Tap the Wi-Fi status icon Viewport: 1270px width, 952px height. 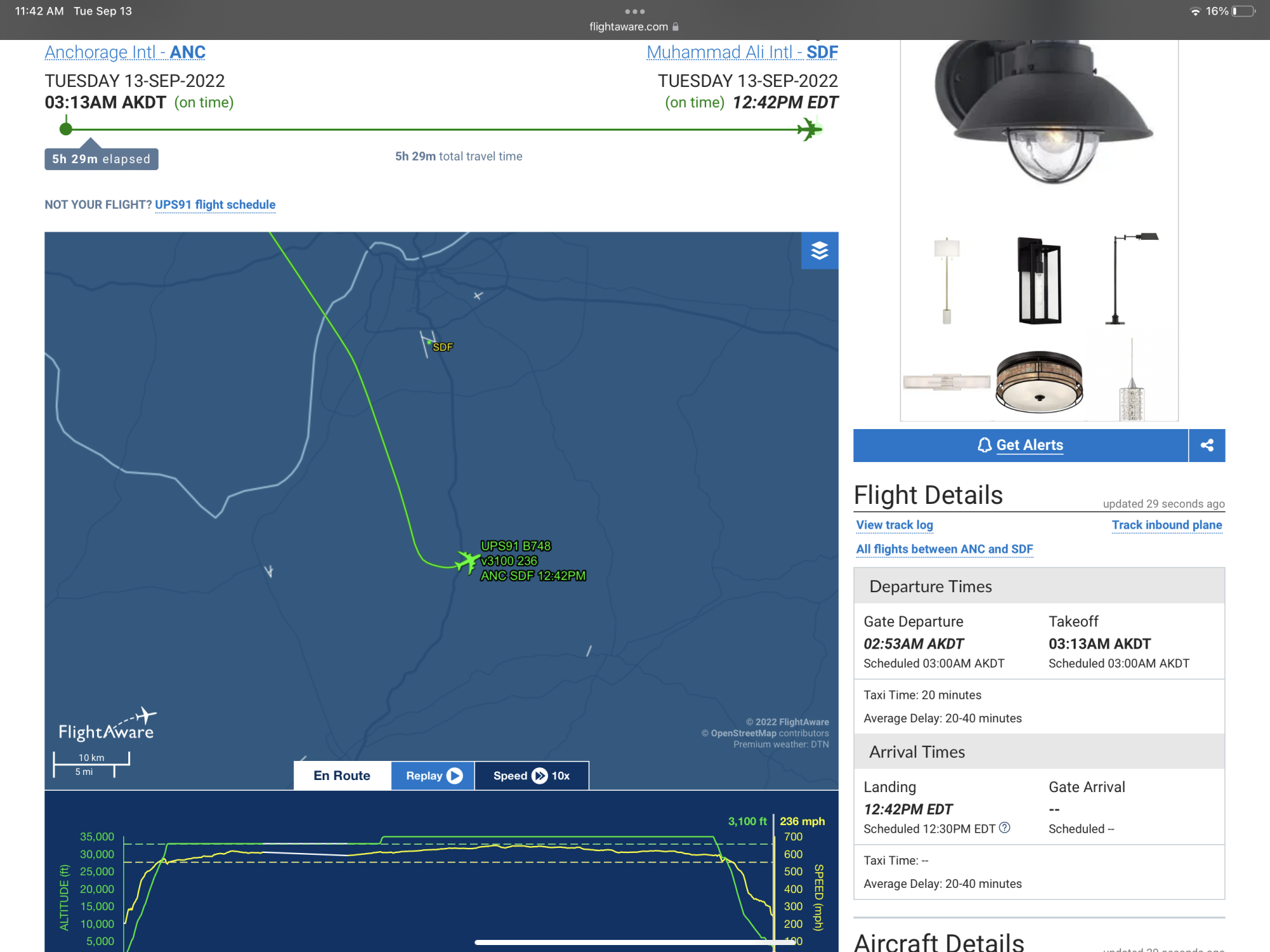(1195, 11)
